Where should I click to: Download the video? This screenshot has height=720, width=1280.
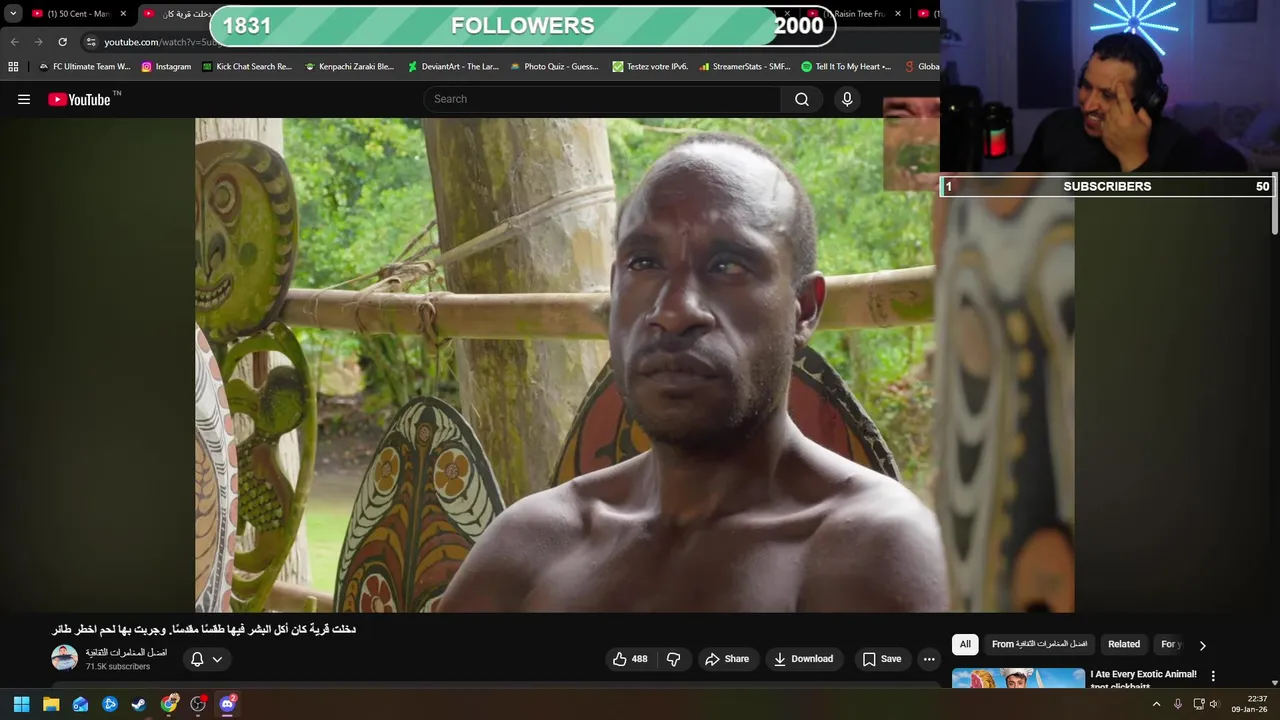coord(804,659)
